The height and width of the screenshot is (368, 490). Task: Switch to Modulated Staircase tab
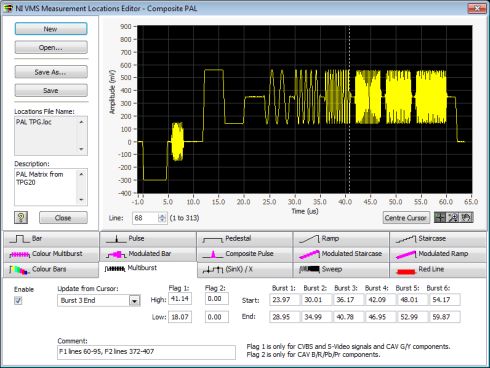pos(341,254)
